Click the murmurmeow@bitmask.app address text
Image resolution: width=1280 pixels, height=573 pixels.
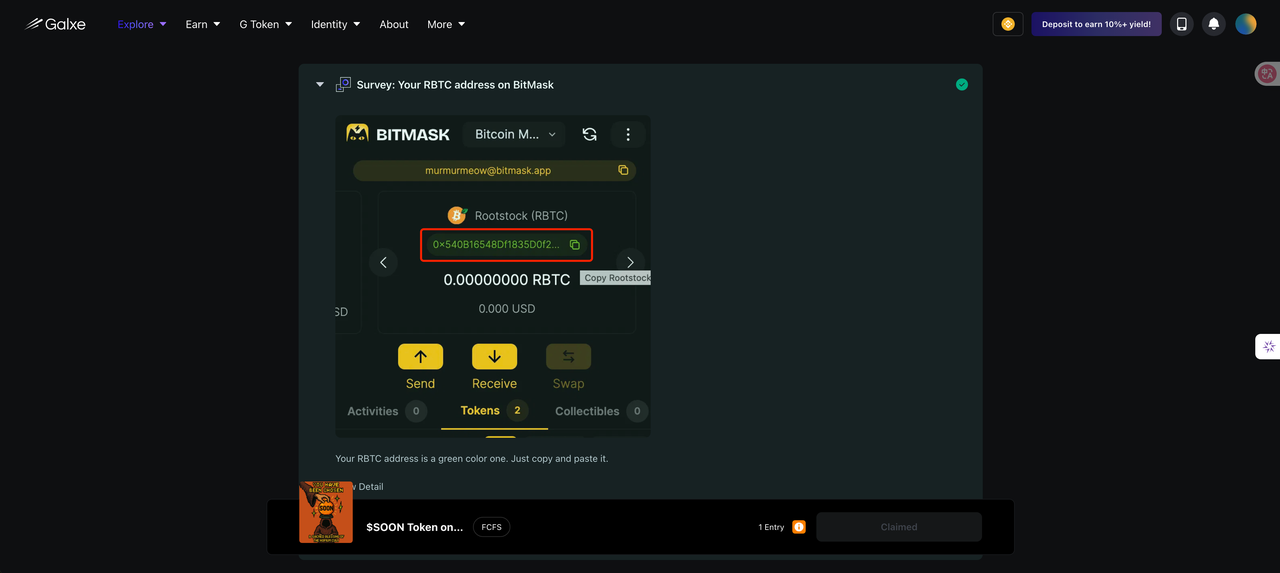488,171
